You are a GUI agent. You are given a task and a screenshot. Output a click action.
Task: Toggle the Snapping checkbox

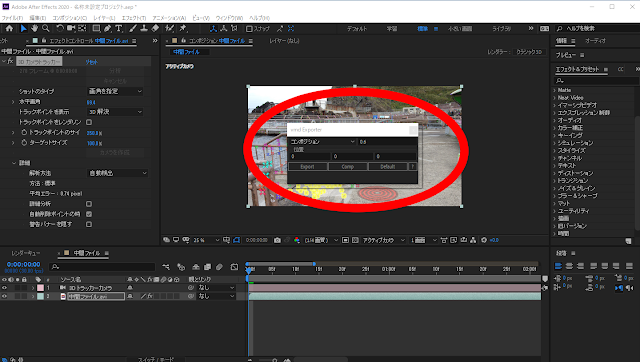coord(249,29)
